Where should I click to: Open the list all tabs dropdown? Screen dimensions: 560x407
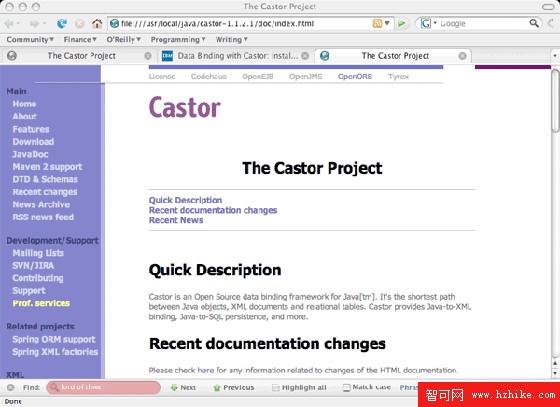coord(555,56)
